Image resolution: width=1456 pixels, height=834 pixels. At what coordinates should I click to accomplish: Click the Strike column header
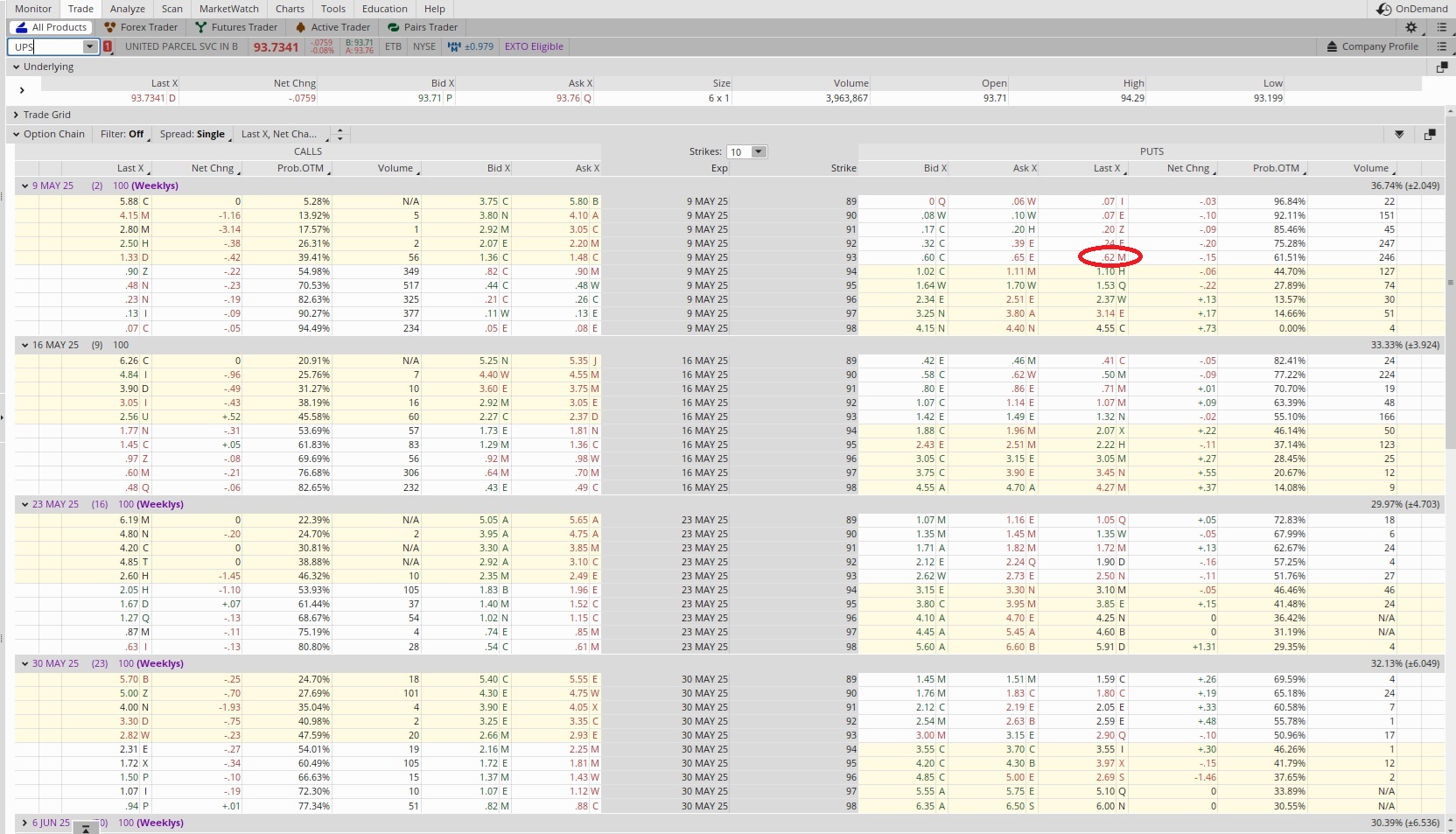(843, 168)
